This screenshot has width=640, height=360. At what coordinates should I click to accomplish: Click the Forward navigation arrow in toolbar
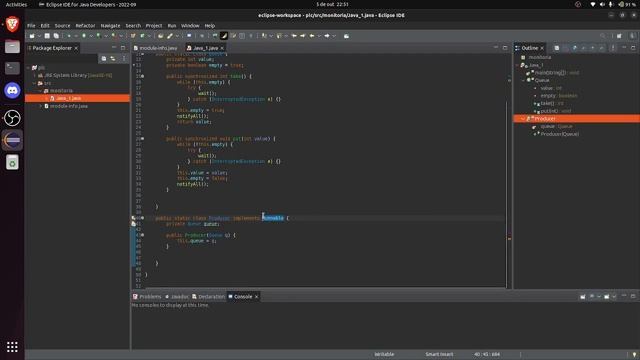click(x=327, y=36)
